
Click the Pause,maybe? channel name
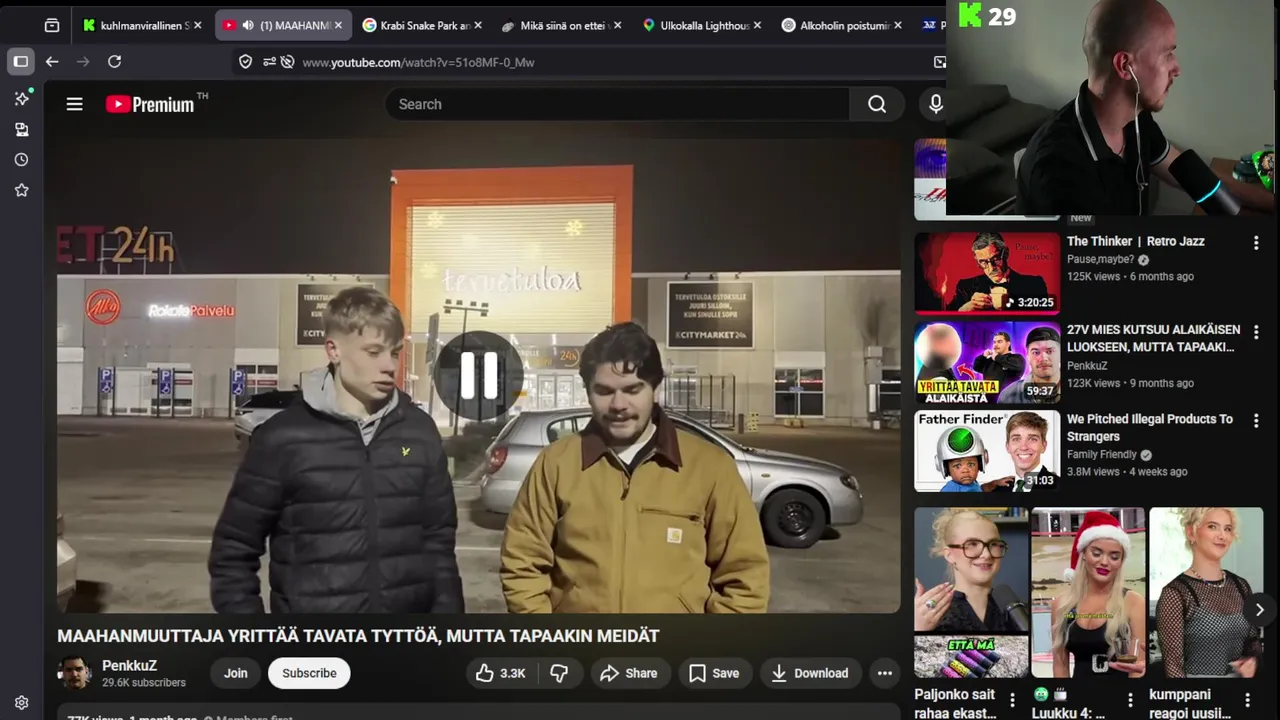(1100, 259)
